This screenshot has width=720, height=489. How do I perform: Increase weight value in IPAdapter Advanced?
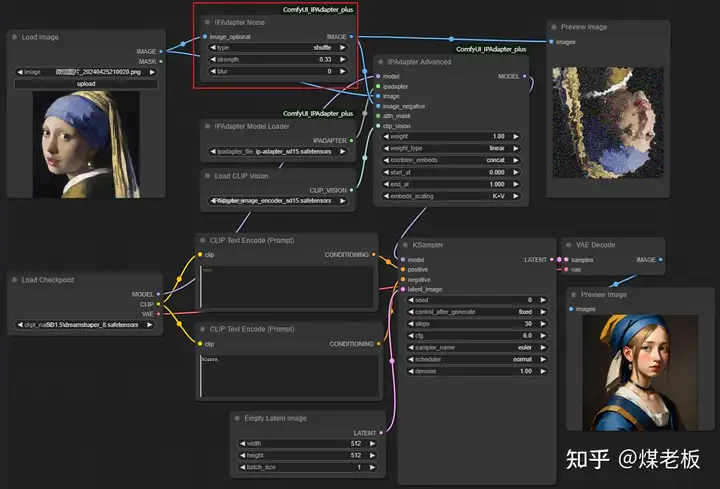pos(516,136)
